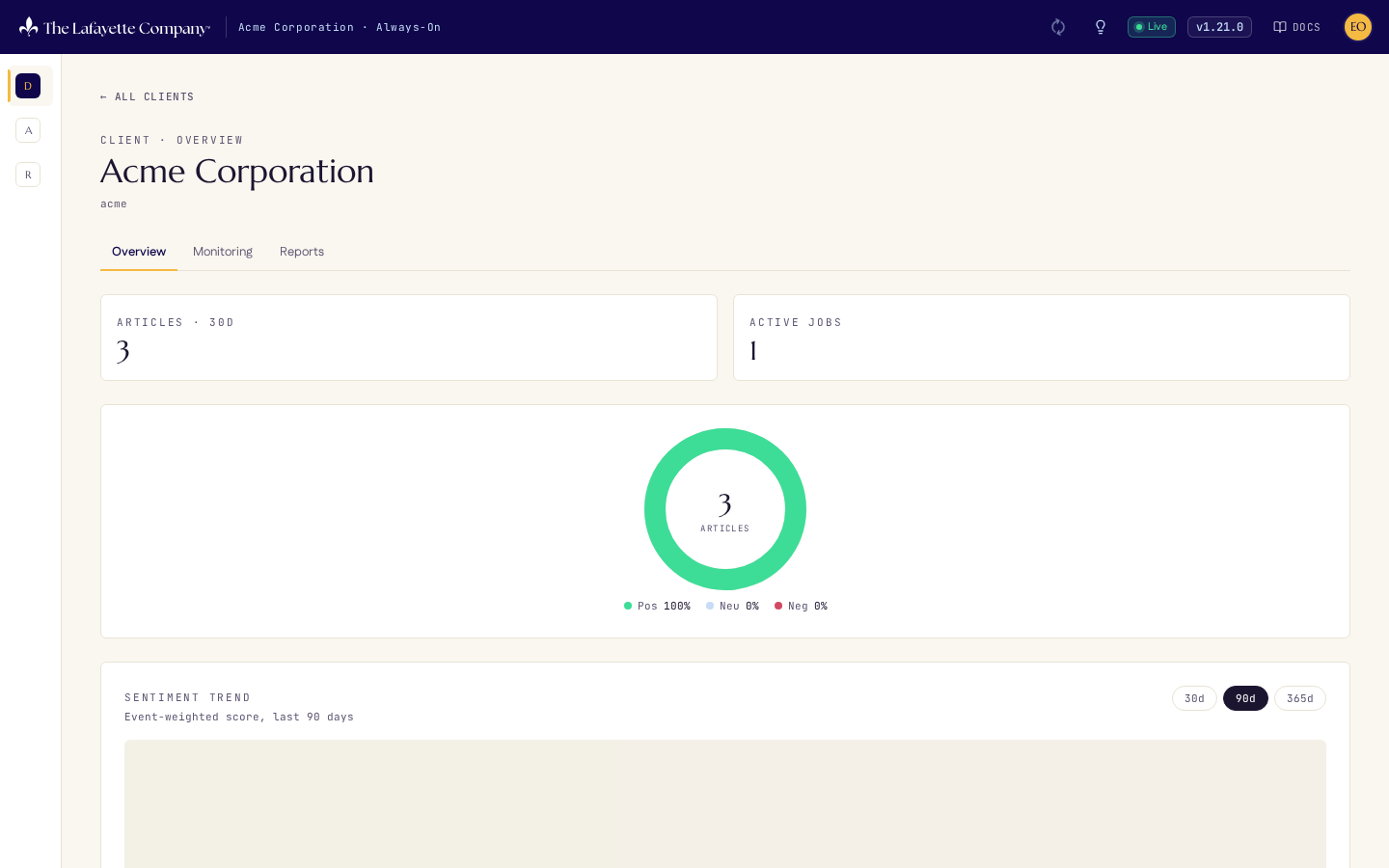Click the lightbulb tips icon

point(1101,27)
